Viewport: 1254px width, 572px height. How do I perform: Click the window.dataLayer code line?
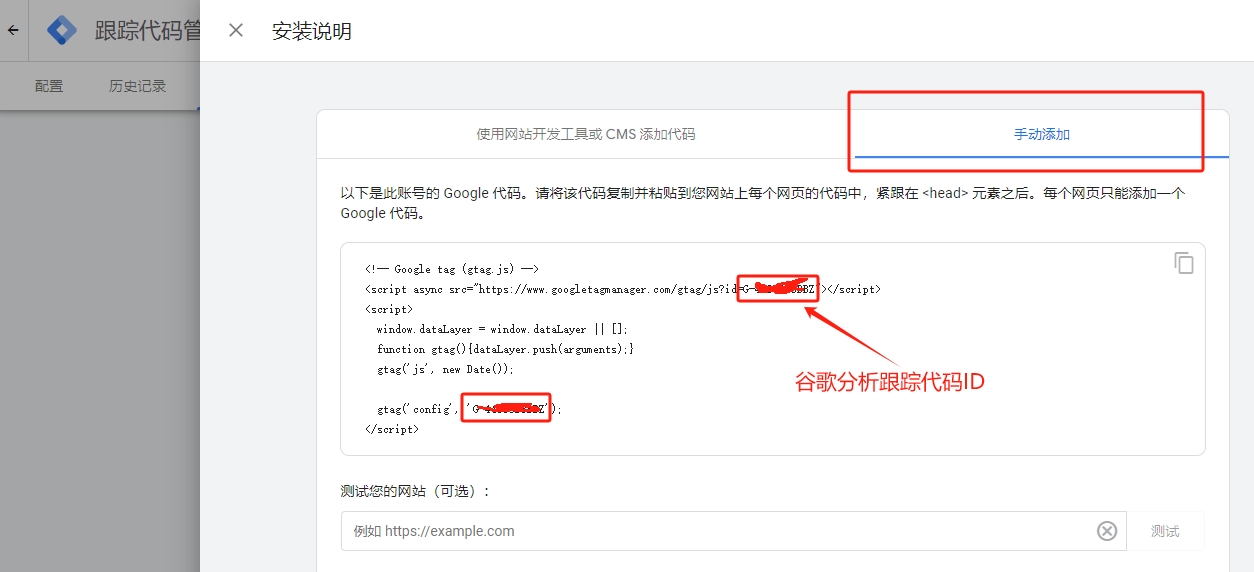pyautogui.click(x=502, y=329)
